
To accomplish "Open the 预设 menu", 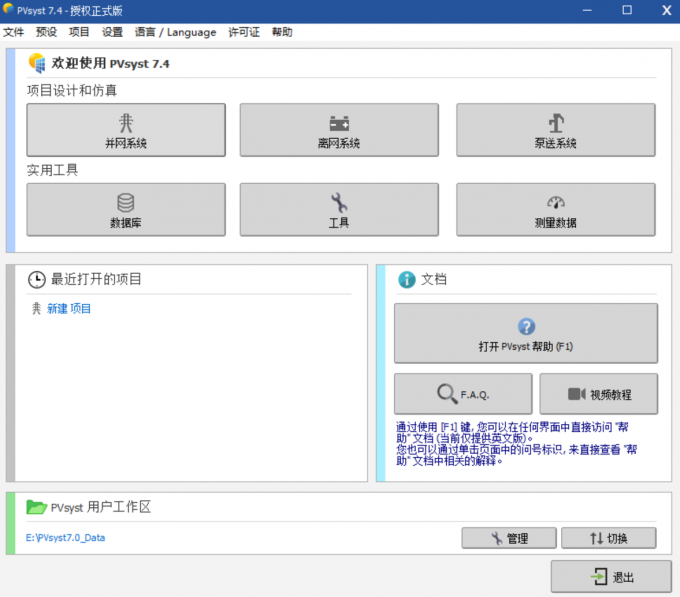I will (x=46, y=32).
